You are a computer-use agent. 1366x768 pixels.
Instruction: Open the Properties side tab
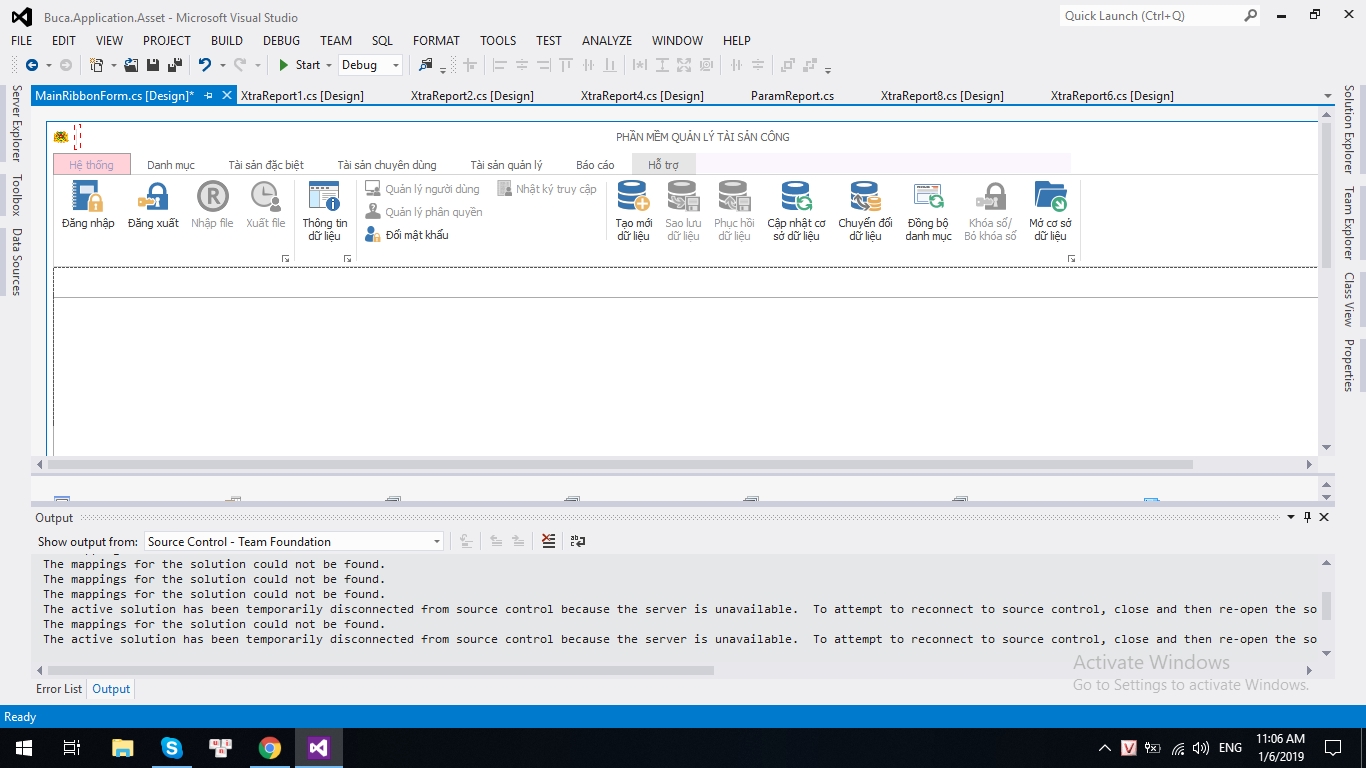[x=1348, y=365]
